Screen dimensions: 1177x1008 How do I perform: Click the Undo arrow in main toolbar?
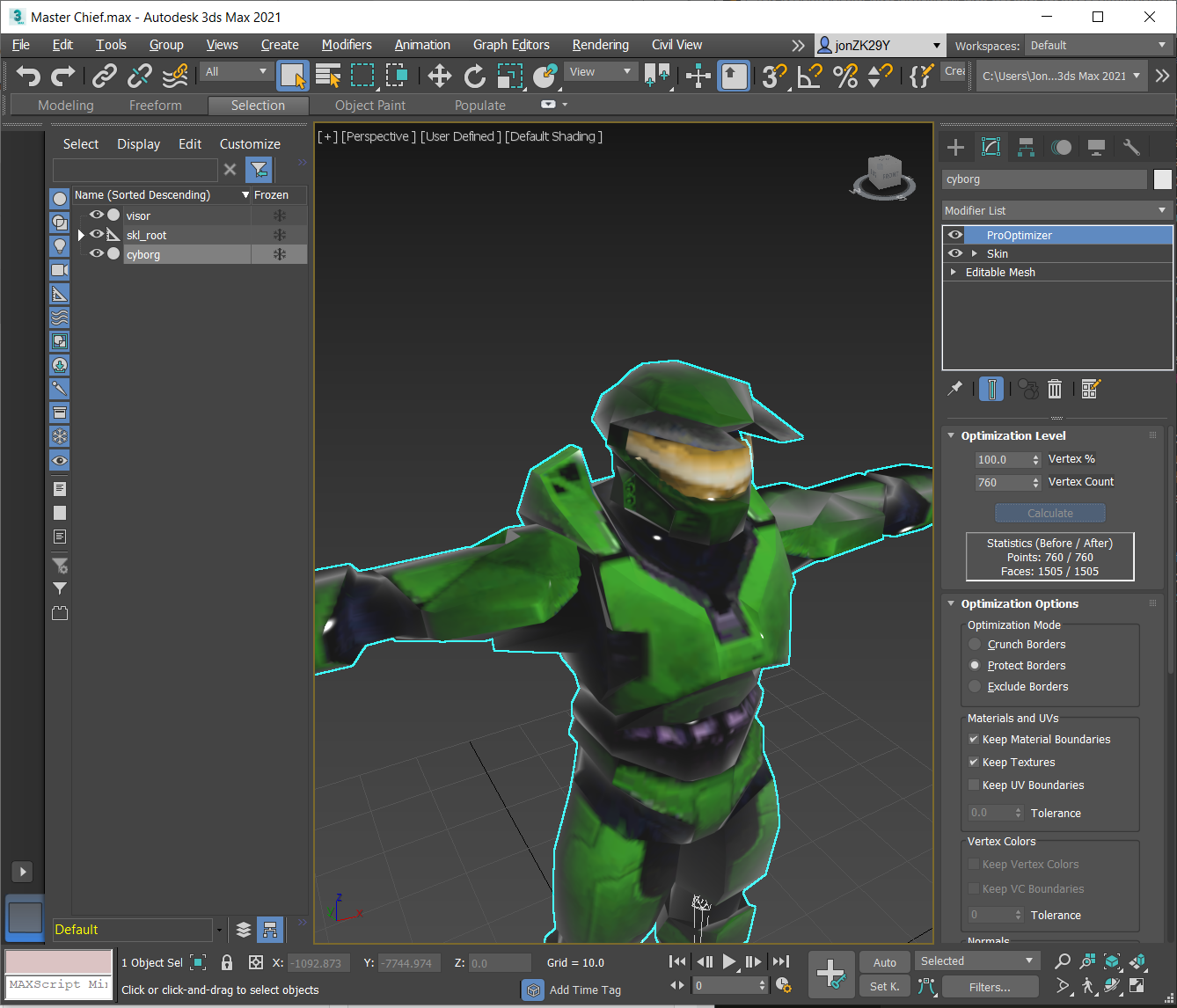pyautogui.click(x=29, y=77)
